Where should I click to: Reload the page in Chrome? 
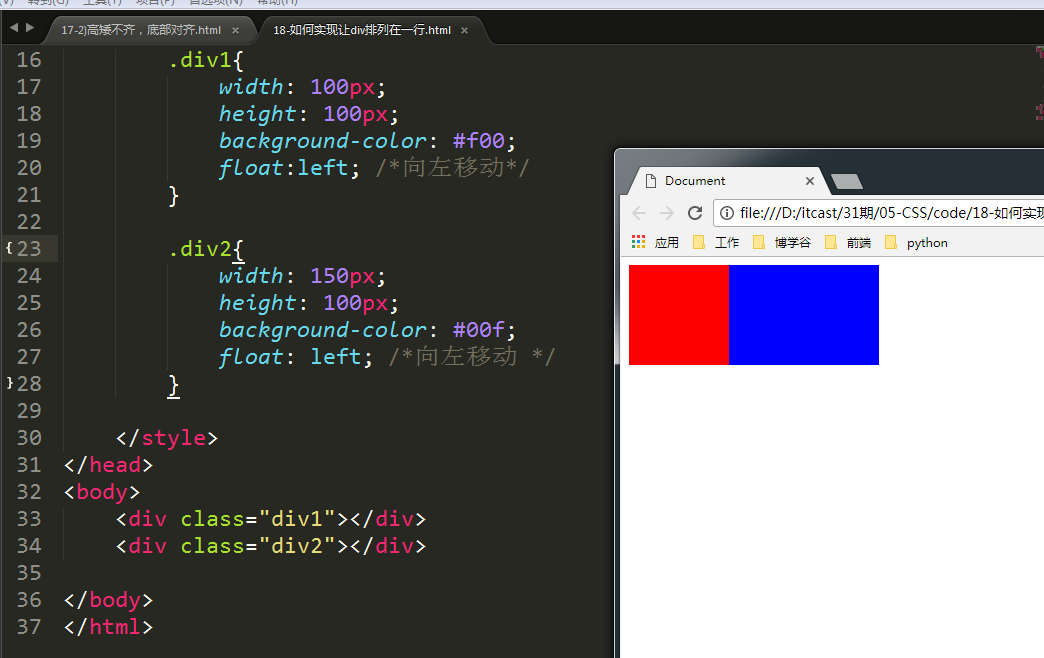point(695,212)
